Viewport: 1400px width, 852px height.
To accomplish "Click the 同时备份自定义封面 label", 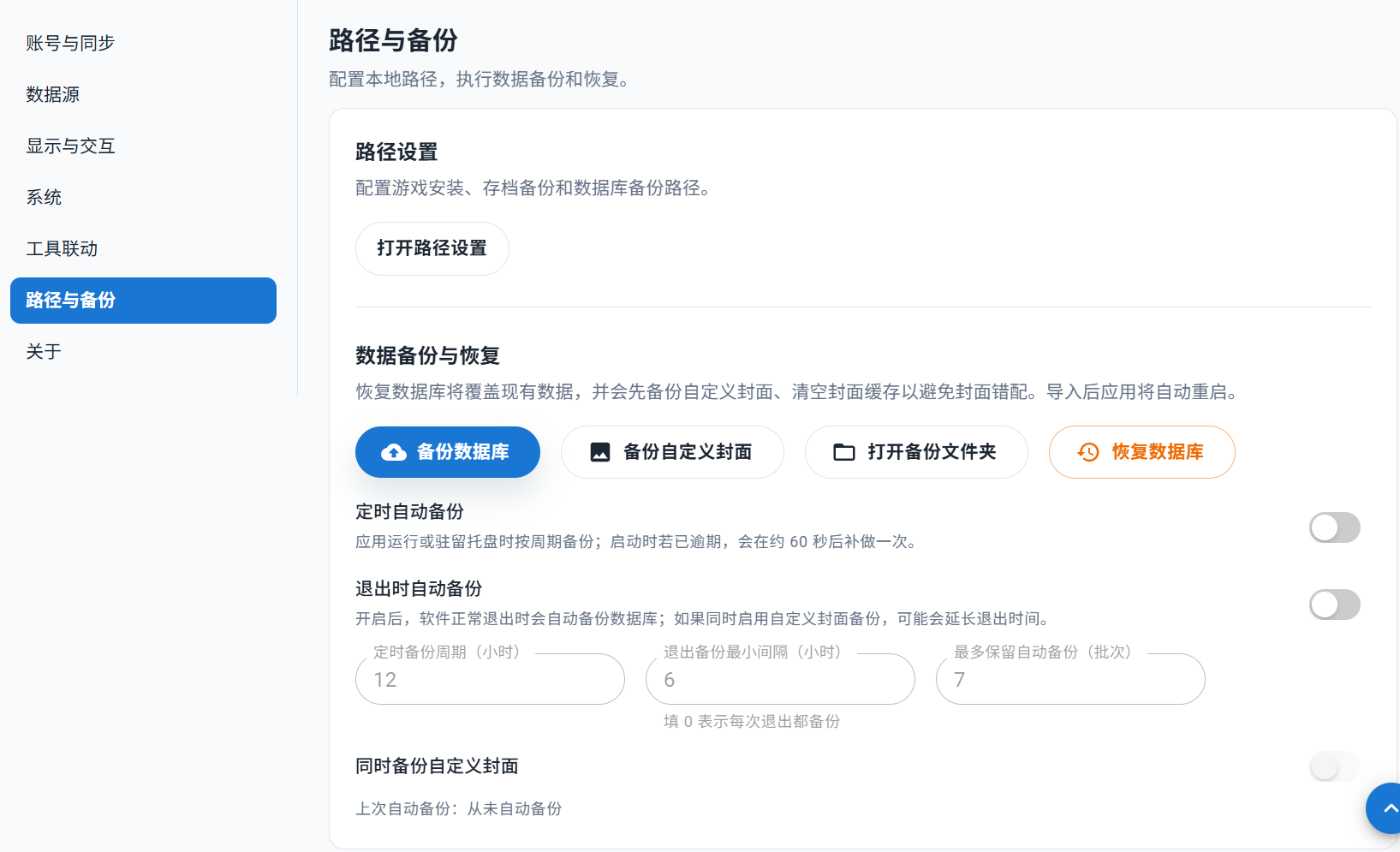I will click(x=437, y=766).
